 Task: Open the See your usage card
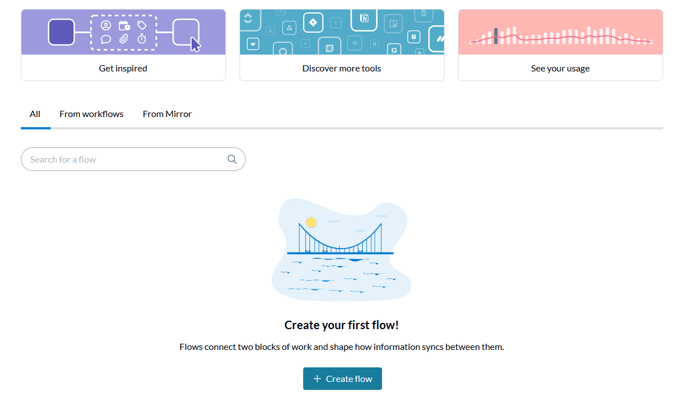pos(560,45)
